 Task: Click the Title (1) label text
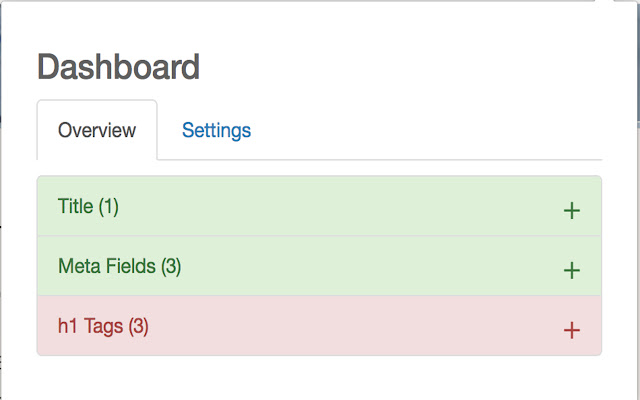[88, 207]
